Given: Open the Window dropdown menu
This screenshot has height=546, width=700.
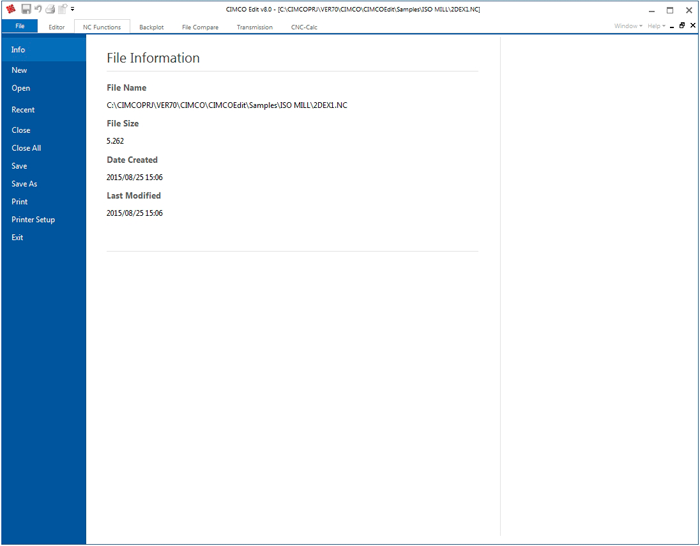Looking at the screenshot, I should [x=628, y=26].
